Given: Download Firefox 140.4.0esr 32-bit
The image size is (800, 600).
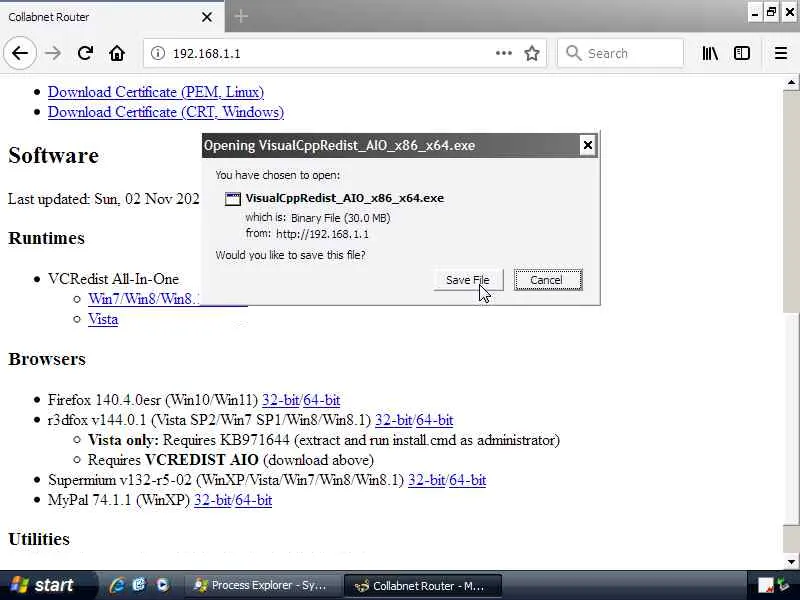Looking at the screenshot, I should tap(280, 400).
